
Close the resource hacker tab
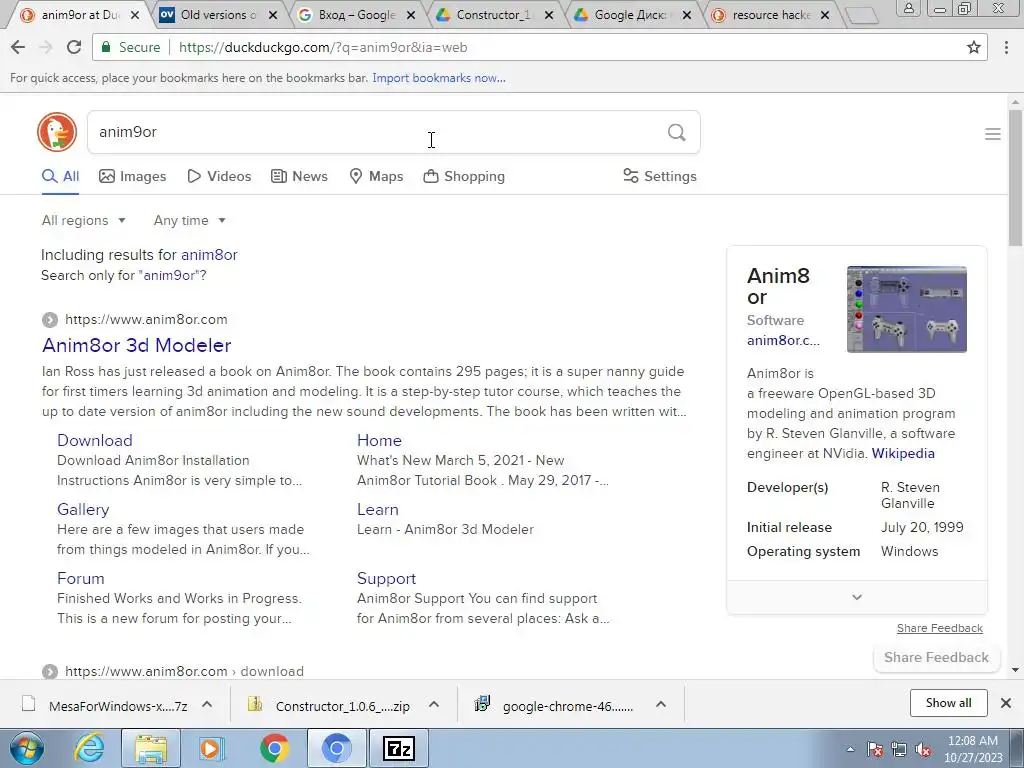pyautogui.click(x=825, y=15)
